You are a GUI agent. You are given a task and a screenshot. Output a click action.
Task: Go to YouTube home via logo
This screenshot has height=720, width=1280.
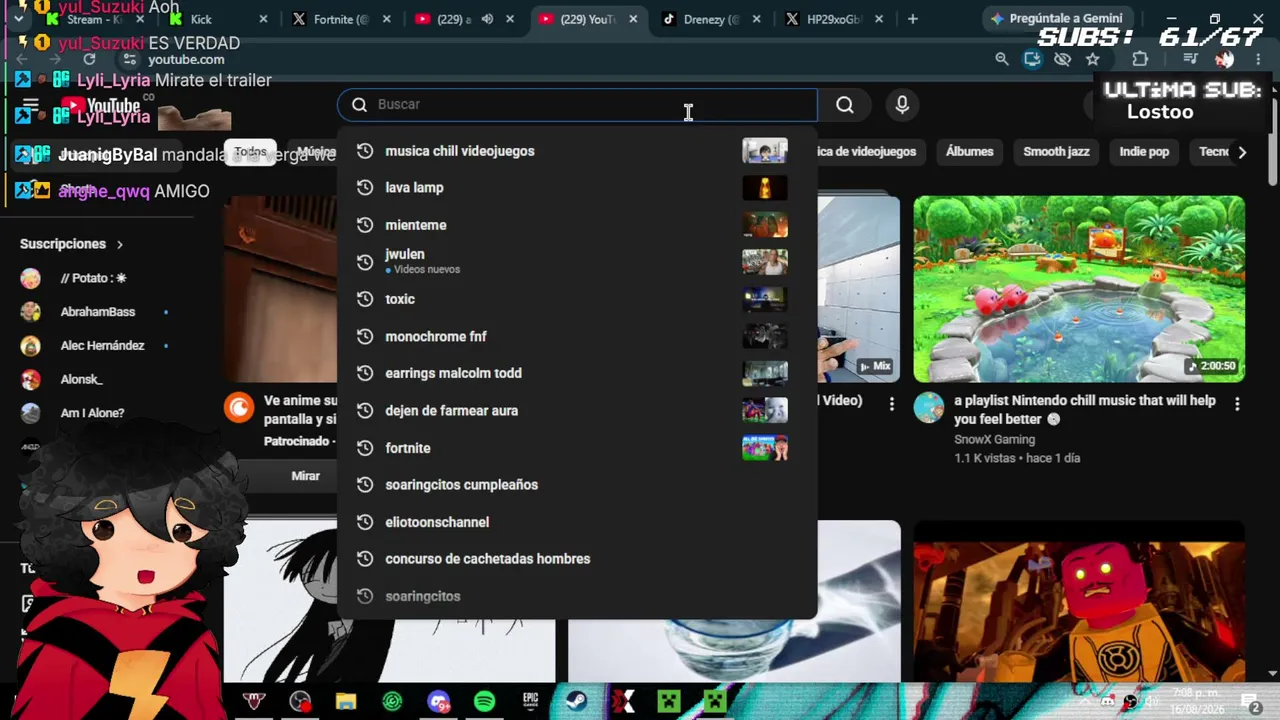point(100,106)
